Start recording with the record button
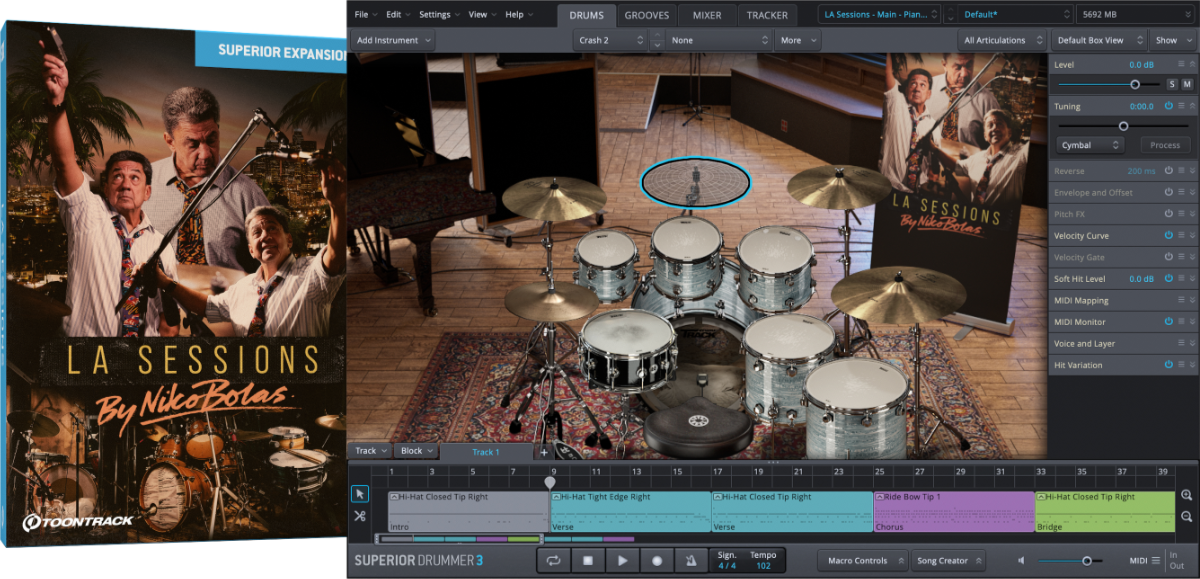 [657, 561]
